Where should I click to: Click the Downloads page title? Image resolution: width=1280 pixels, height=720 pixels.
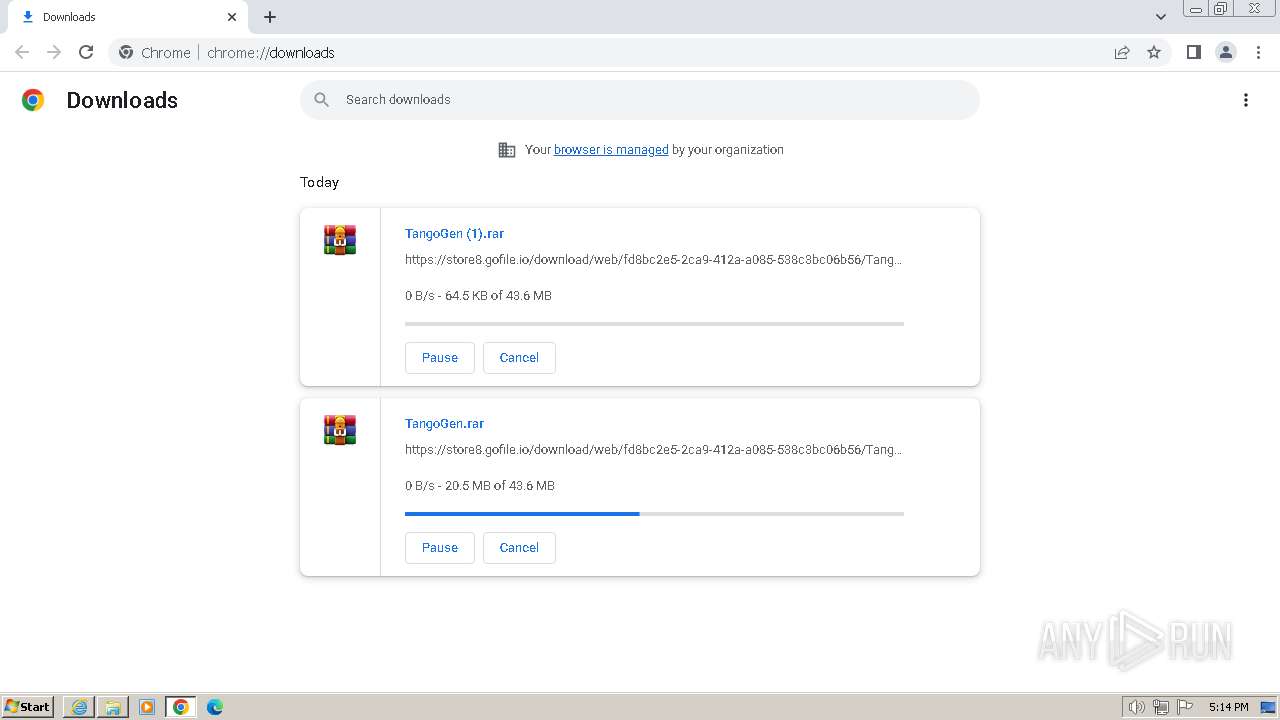pos(122,100)
